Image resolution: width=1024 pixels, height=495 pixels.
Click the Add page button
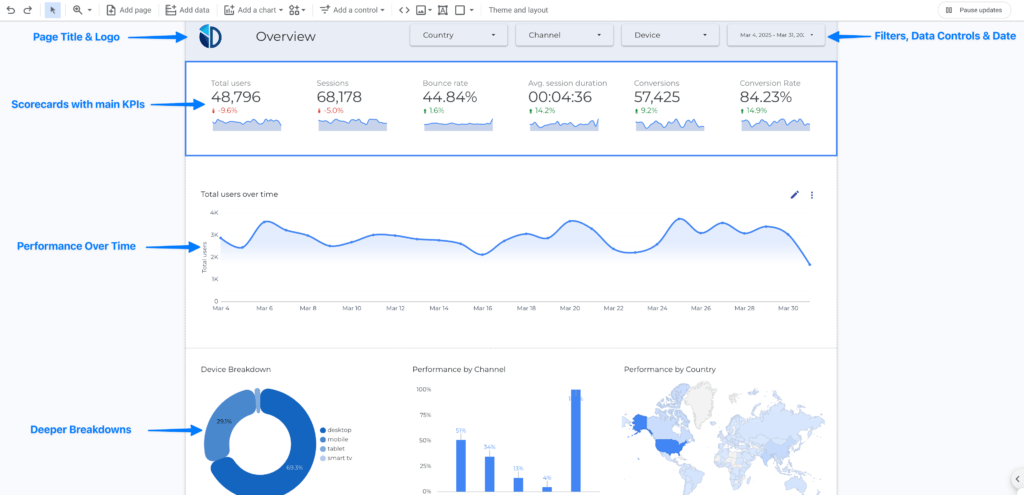[x=129, y=9]
